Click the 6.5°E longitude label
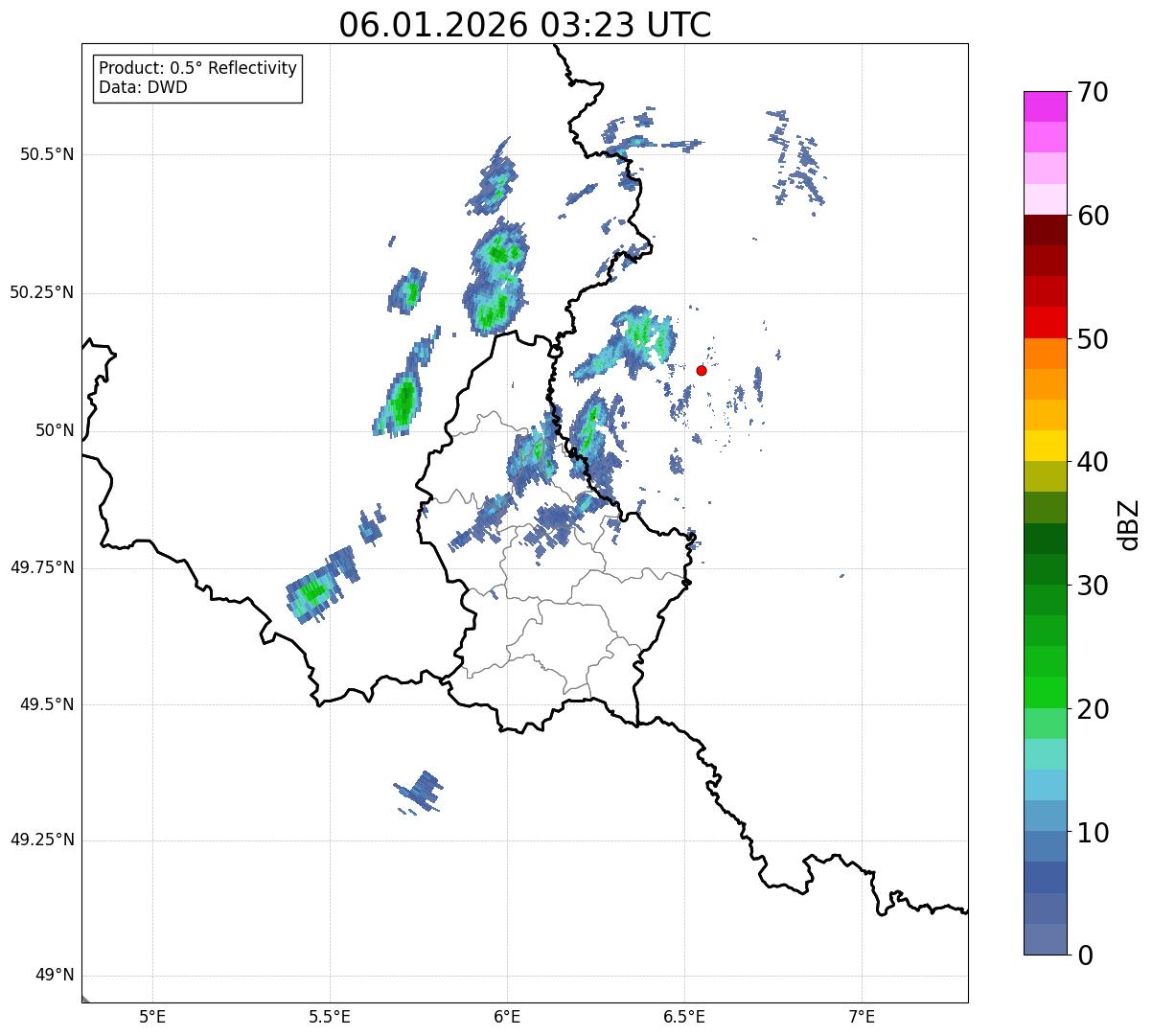This screenshot has height=1036, width=1152. point(684,1017)
